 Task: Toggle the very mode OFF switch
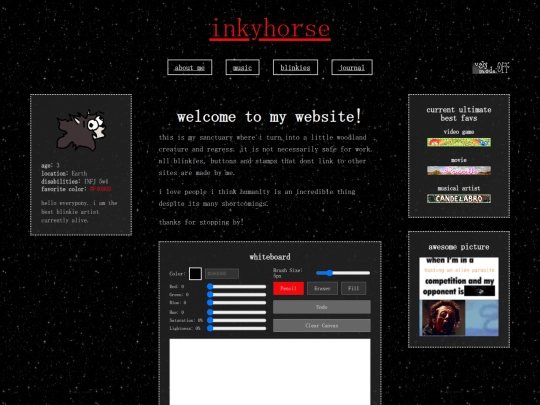pos(491,68)
